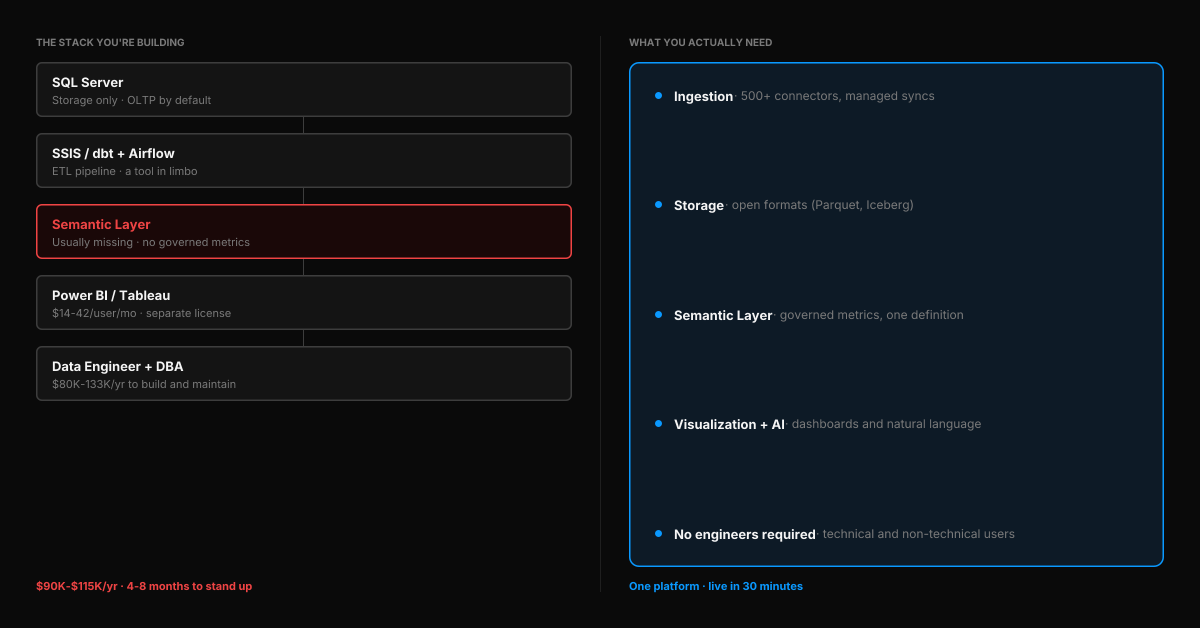Click the blue bullet beside Visualization + AI
The width and height of the screenshot is (1200, 628).
pos(658,424)
